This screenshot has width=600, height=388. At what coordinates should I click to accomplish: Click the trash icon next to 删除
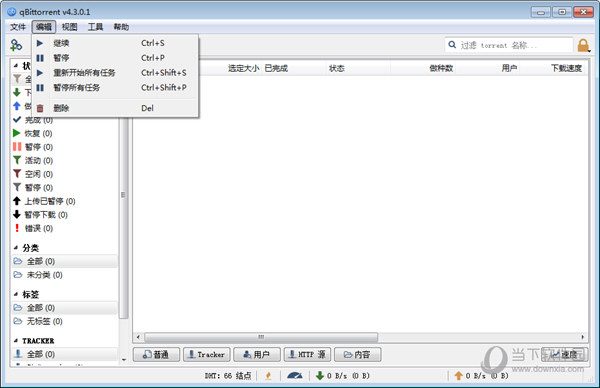pos(40,108)
